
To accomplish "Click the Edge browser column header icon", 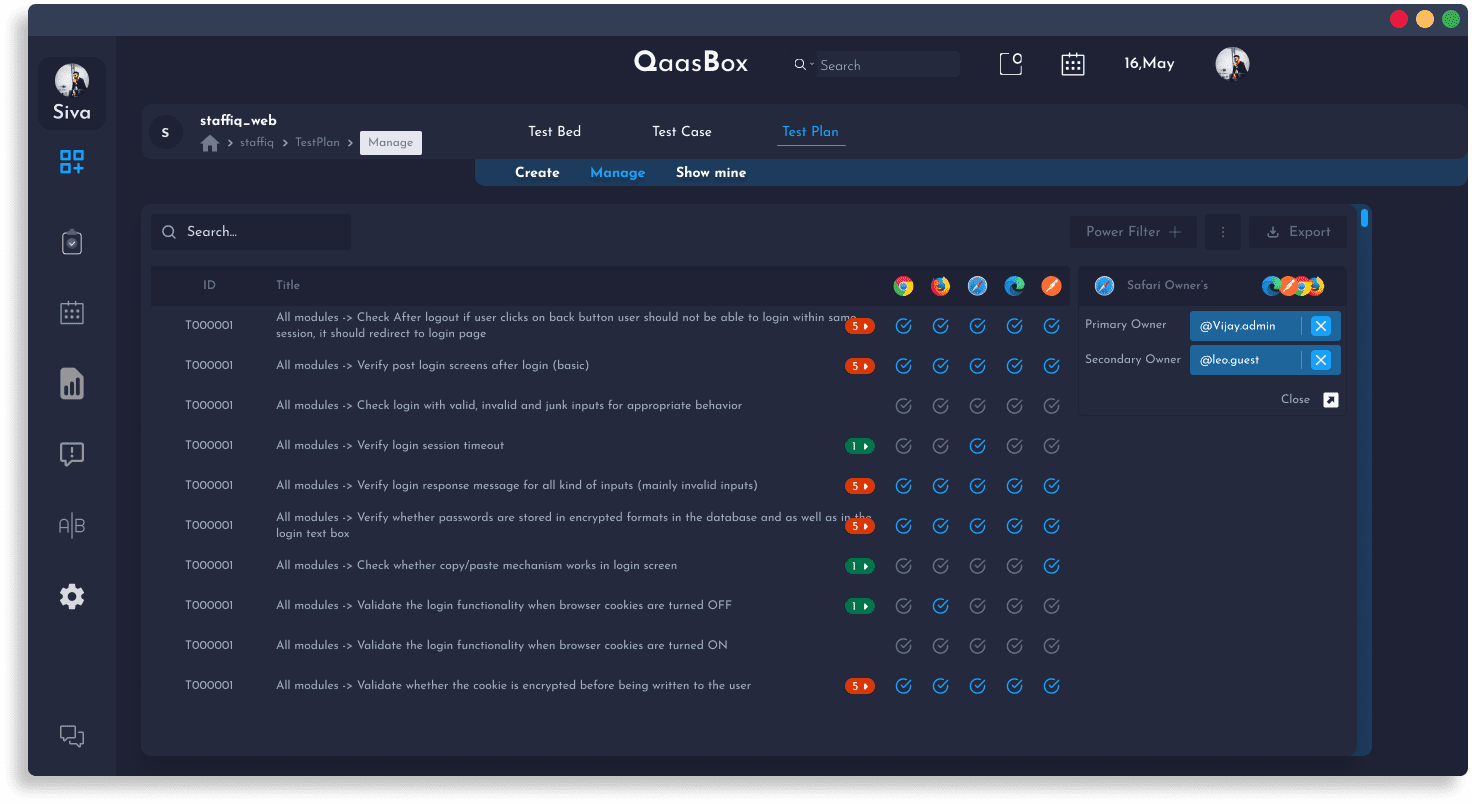I will (1014, 286).
